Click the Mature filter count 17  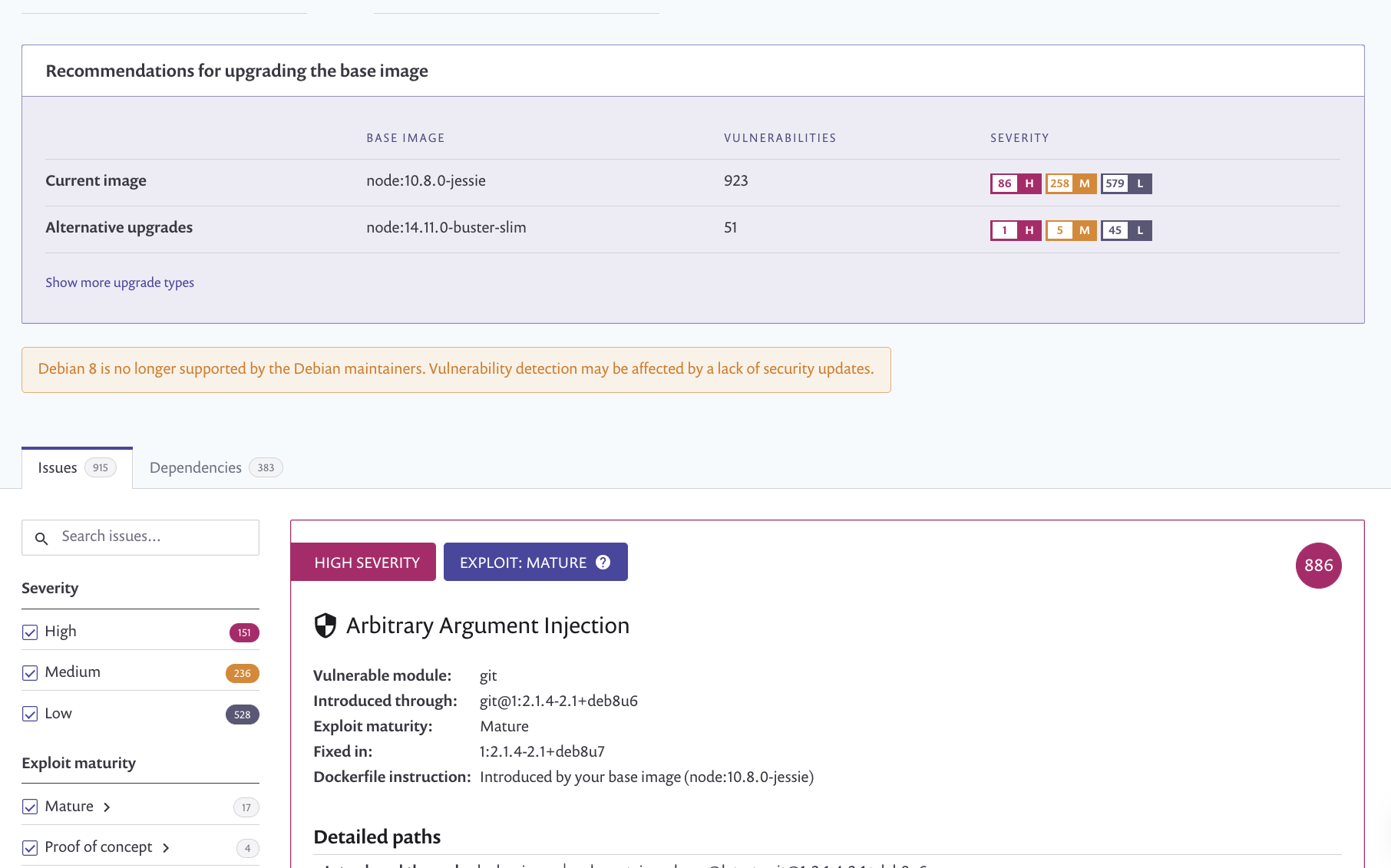(x=246, y=807)
